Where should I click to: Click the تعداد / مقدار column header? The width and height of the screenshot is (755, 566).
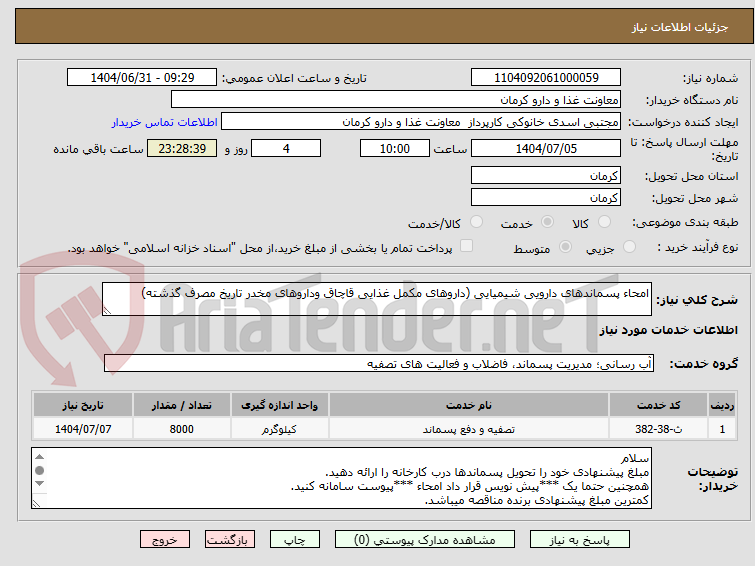tap(182, 405)
